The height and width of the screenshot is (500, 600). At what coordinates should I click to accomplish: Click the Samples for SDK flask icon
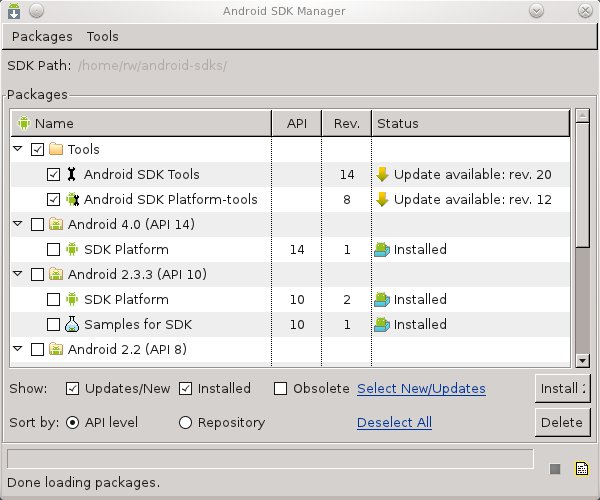pyautogui.click(x=72, y=324)
